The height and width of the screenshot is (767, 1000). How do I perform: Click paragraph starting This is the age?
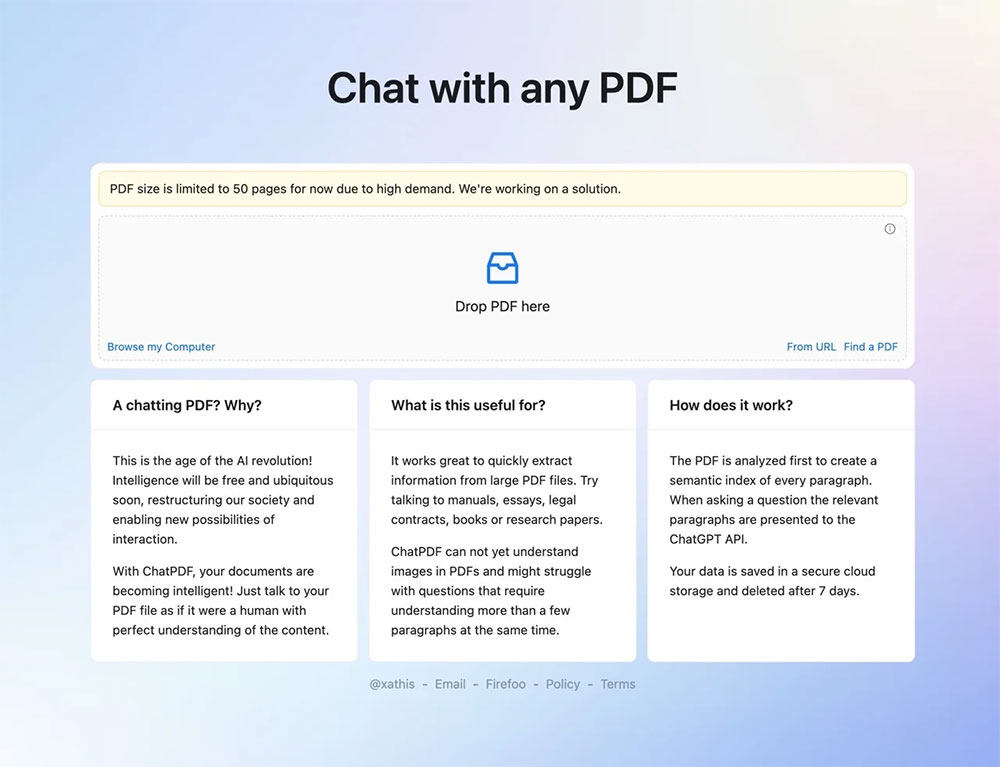tap(223, 500)
